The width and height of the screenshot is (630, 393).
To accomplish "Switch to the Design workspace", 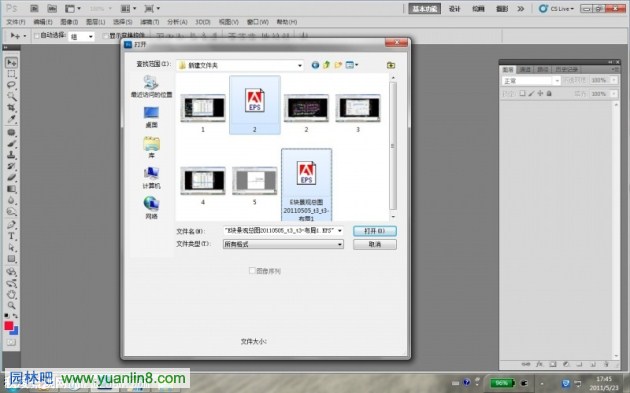I will pos(454,8).
